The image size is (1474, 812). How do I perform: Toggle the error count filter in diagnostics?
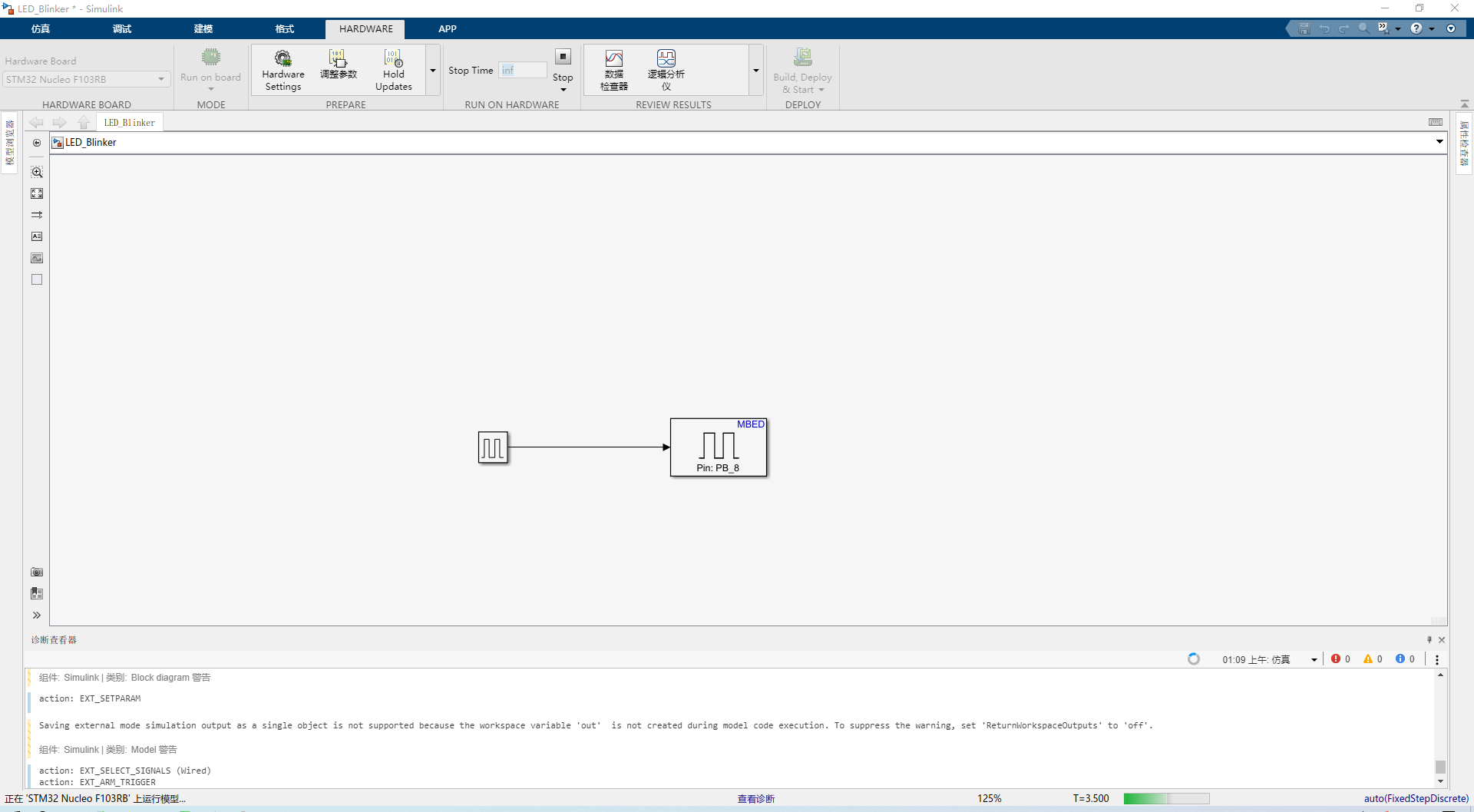coord(1340,659)
